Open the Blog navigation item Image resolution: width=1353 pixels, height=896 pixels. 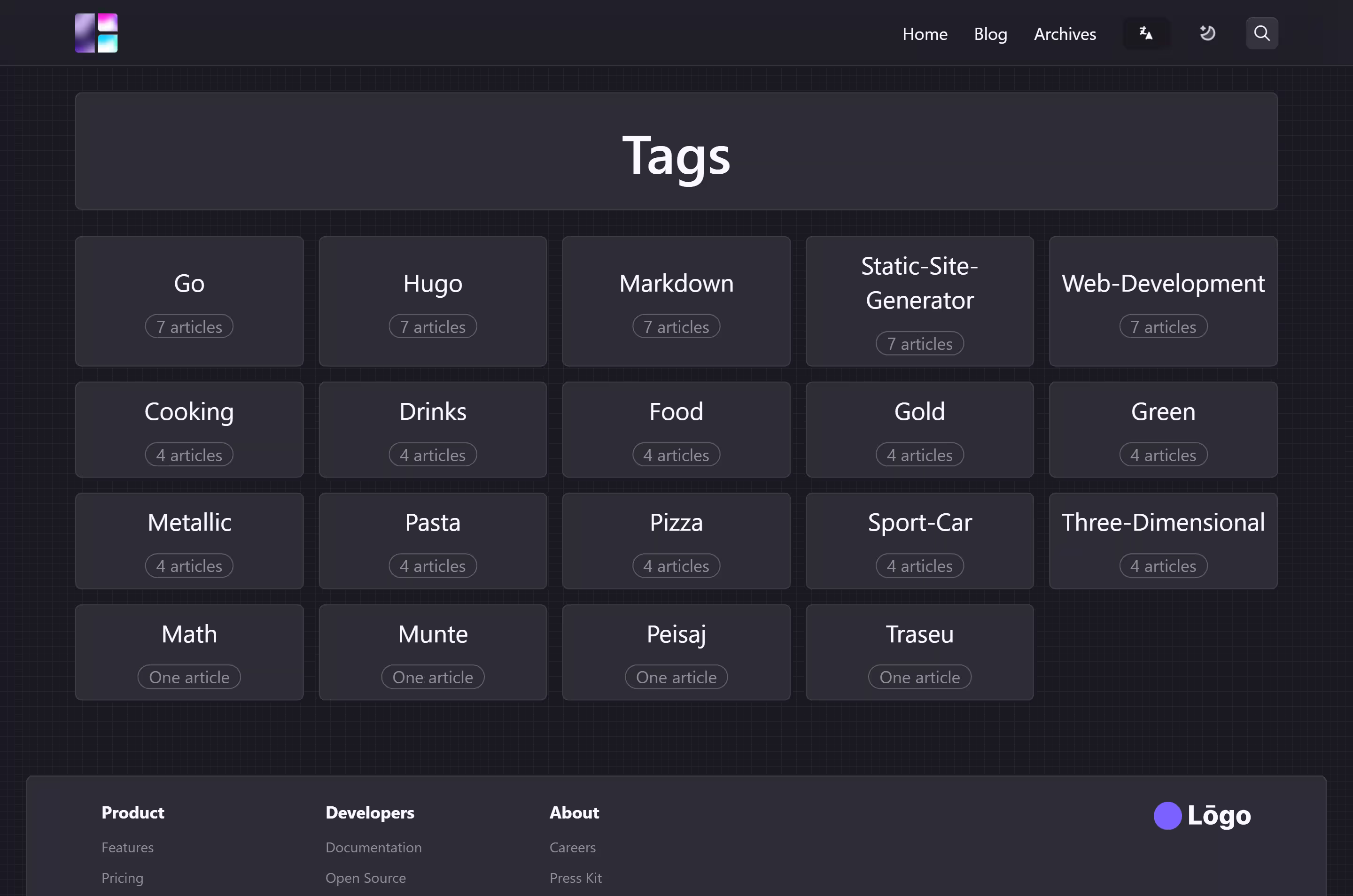coord(990,34)
